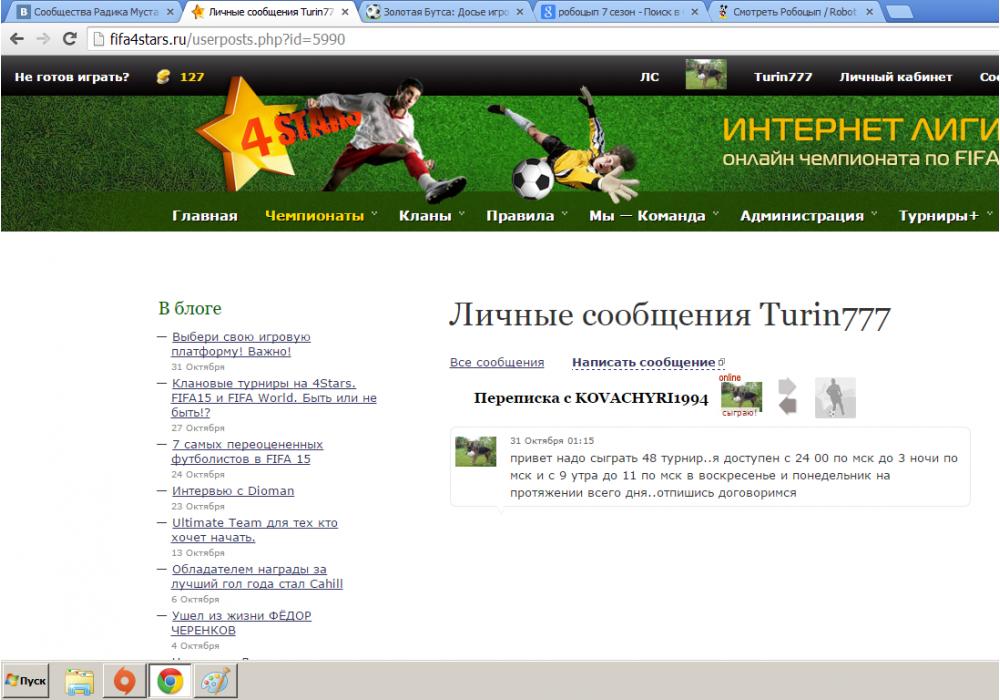Click the 'Написать сообщение' link
This screenshot has width=1000, height=700.
644,362
